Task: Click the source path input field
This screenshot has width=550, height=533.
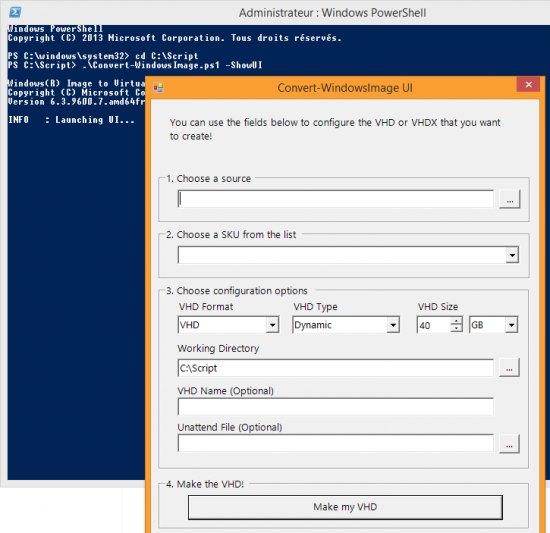Action: coord(335,199)
